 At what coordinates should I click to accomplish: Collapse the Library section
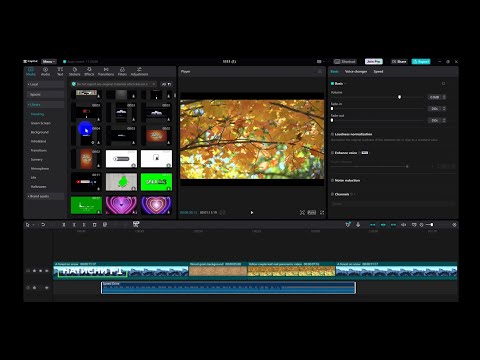45,105
